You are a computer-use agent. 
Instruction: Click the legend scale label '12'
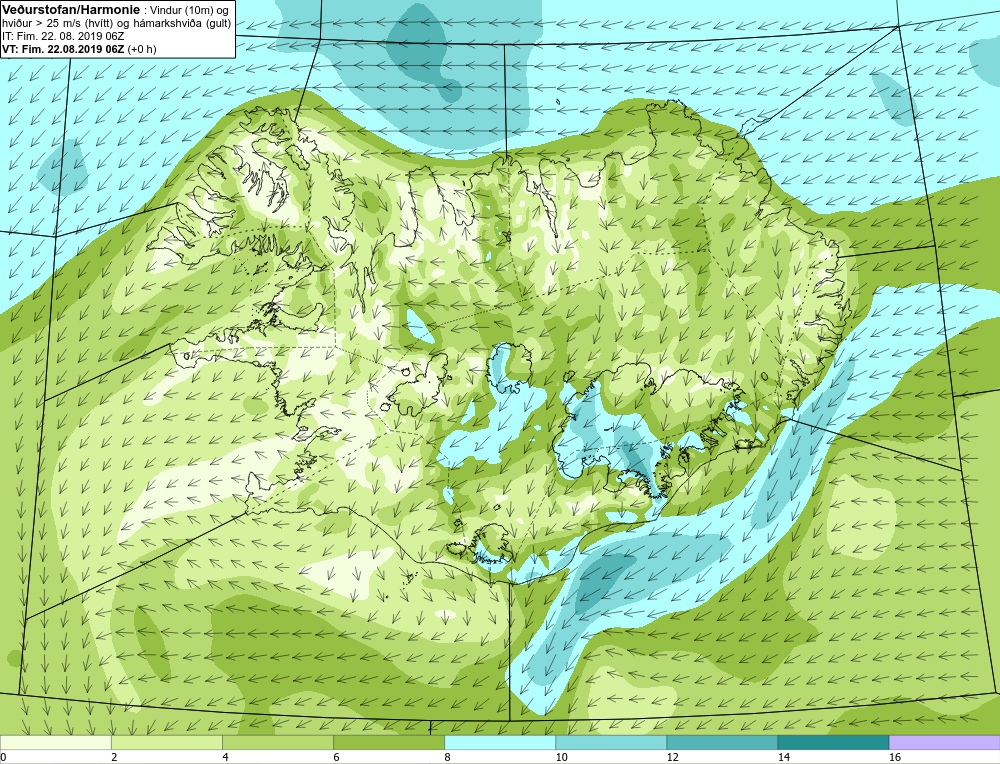(672, 757)
